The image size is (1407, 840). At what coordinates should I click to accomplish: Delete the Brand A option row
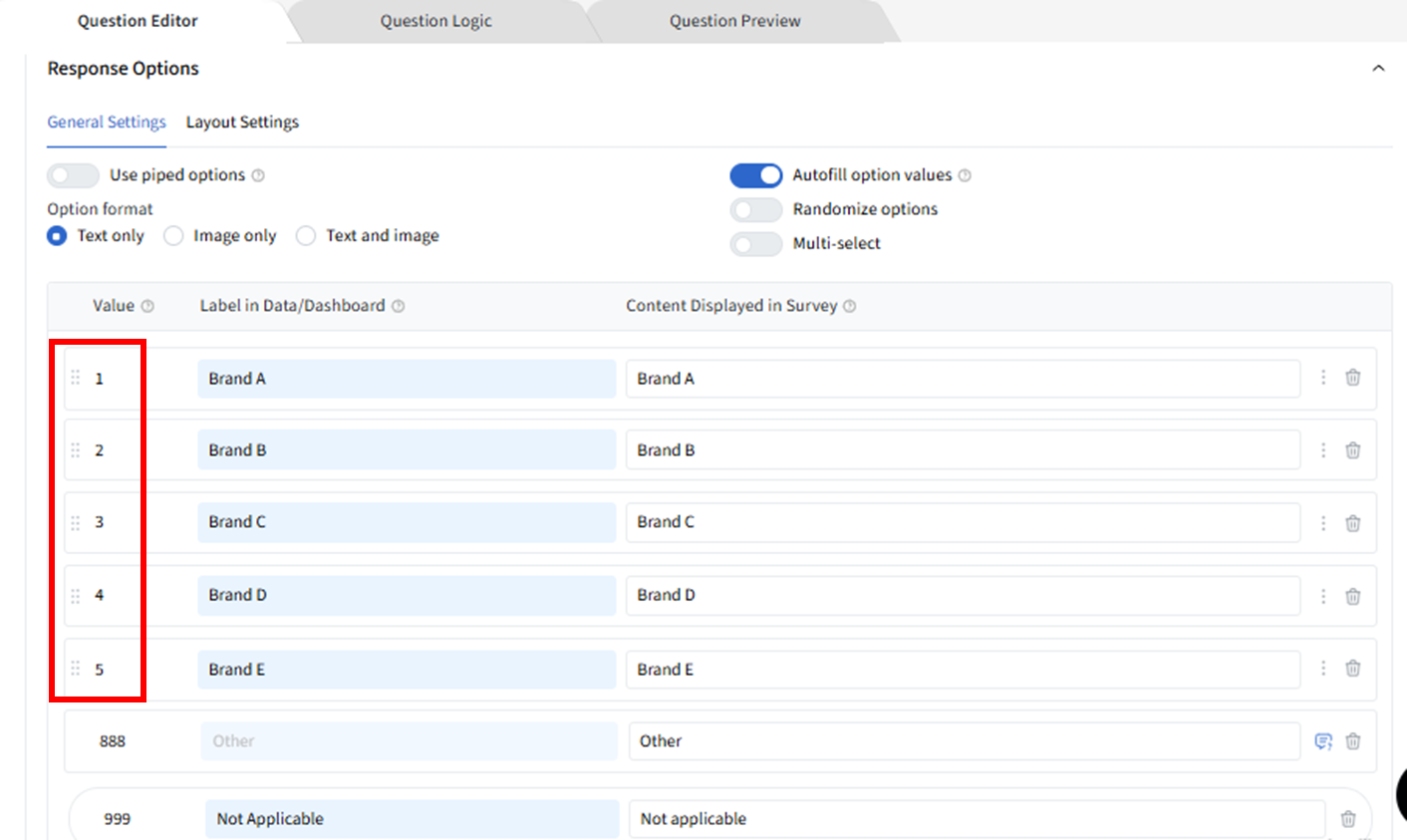[1352, 378]
